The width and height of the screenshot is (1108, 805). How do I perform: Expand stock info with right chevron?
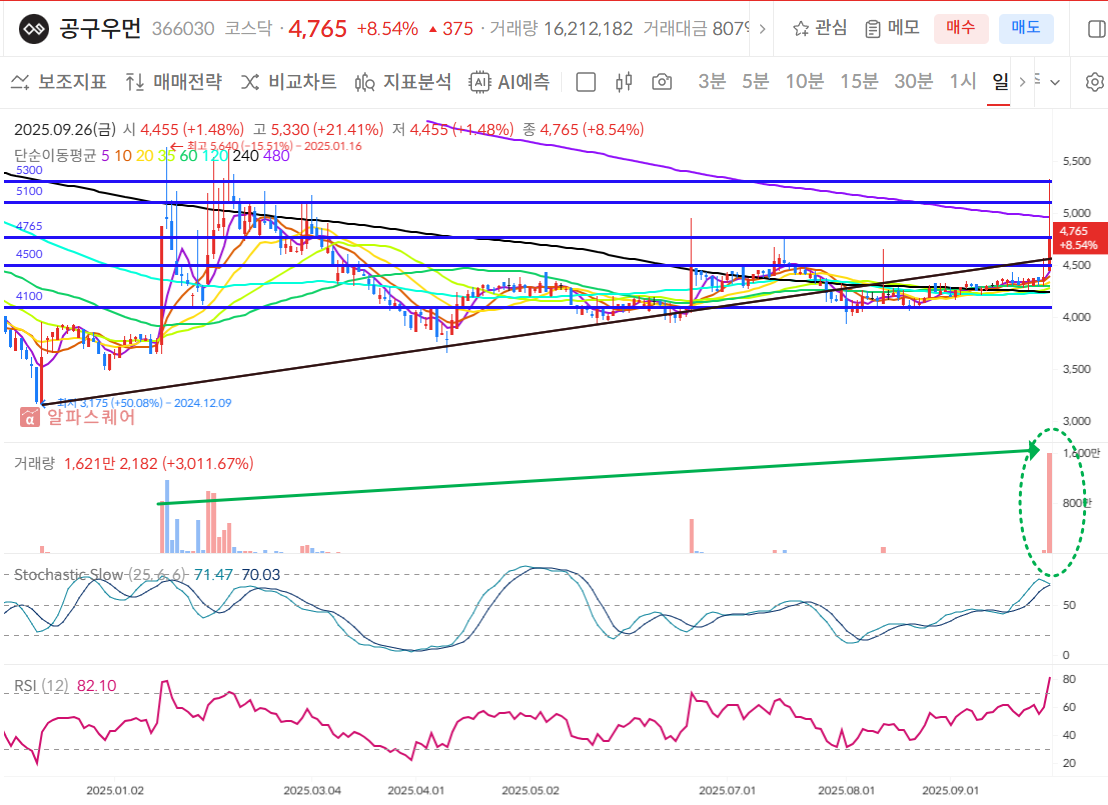(762, 29)
